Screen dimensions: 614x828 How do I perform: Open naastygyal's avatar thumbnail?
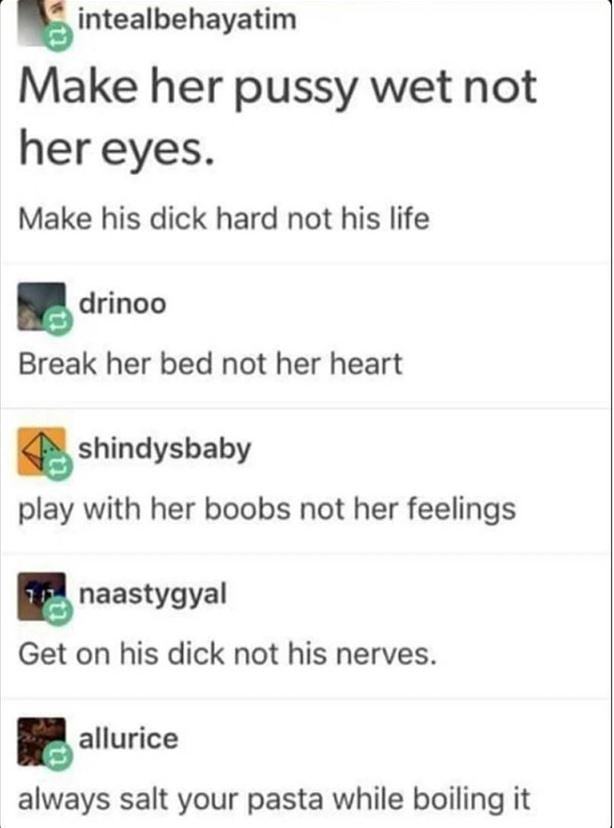(41, 596)
